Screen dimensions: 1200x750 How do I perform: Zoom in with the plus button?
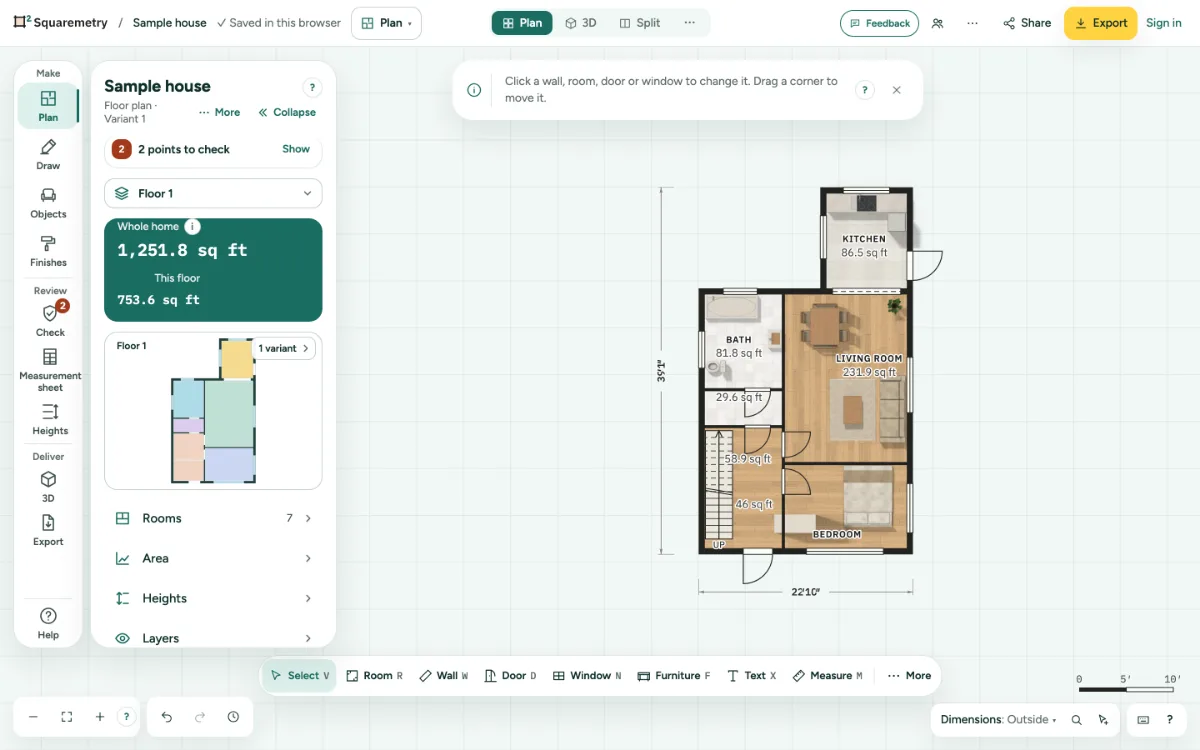[x=100, y=717]
